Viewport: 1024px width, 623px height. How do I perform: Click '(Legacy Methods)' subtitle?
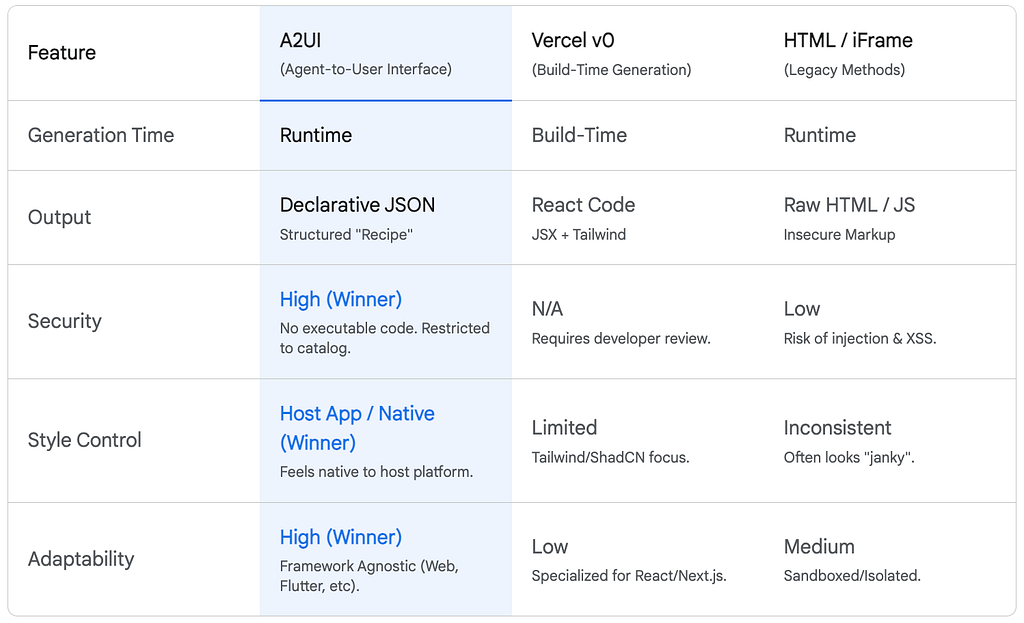tap(844, 70)
